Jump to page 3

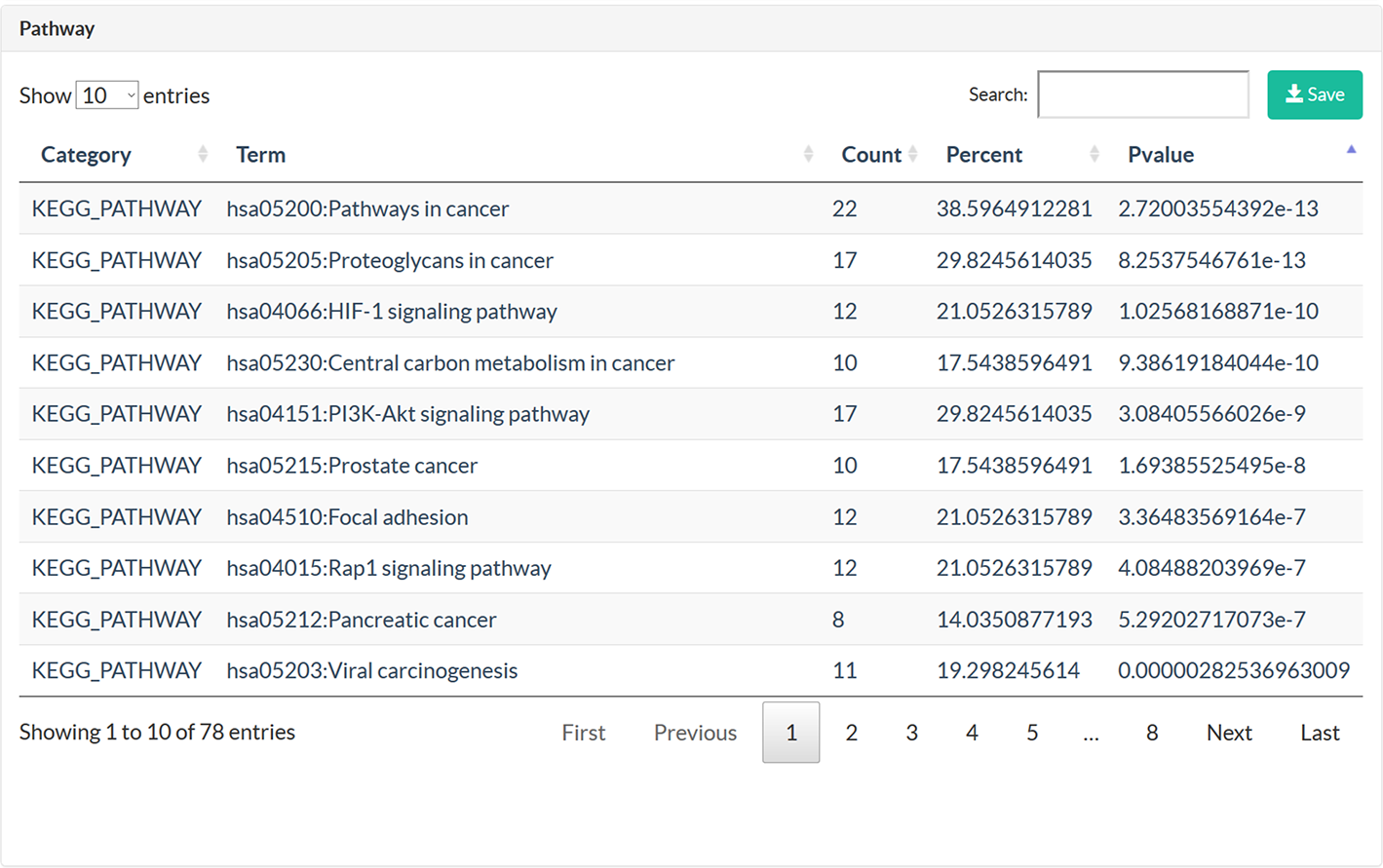pos(911,733)
